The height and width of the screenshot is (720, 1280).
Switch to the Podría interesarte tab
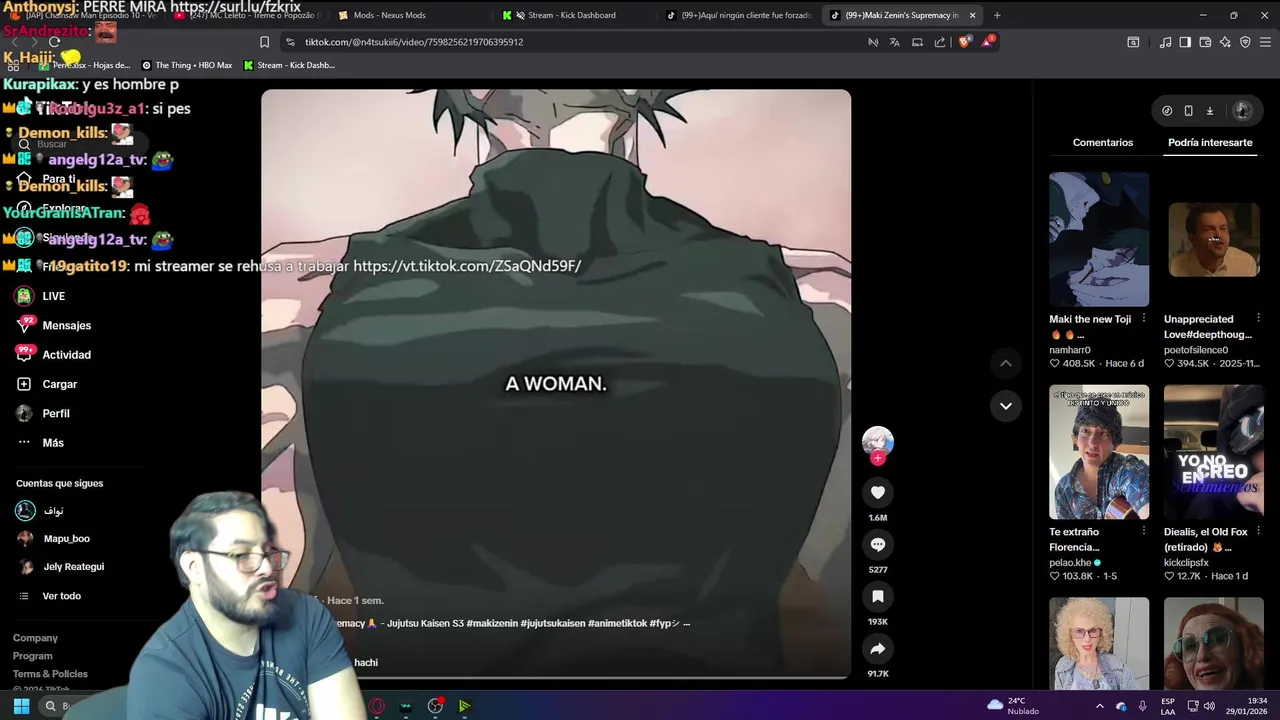(1210, 142)
